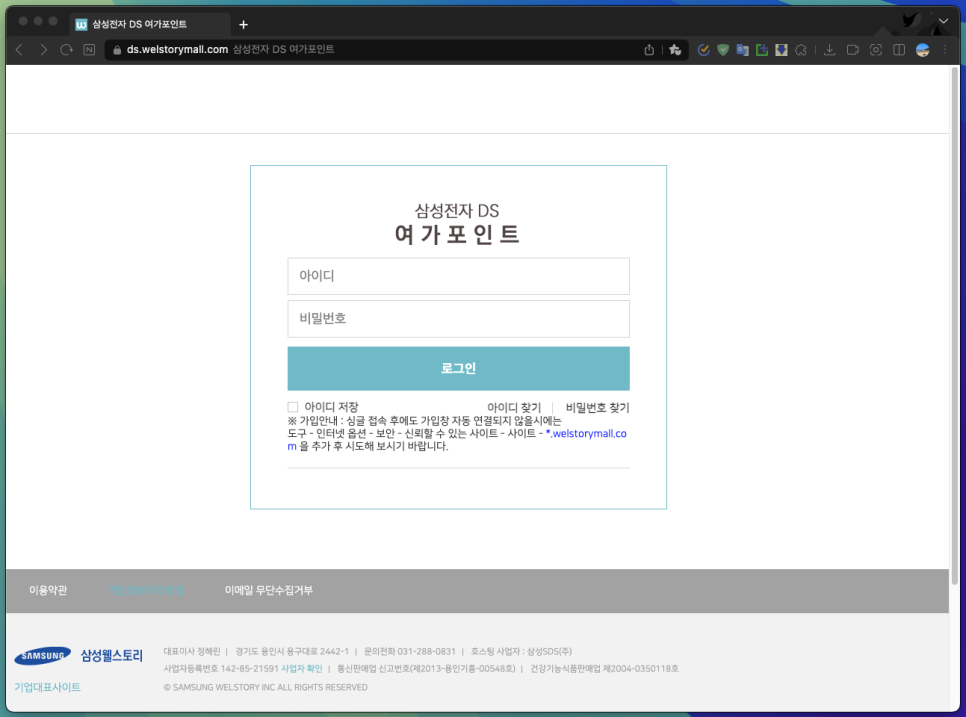Click the 사업자 확인 link

pos(302,668)
